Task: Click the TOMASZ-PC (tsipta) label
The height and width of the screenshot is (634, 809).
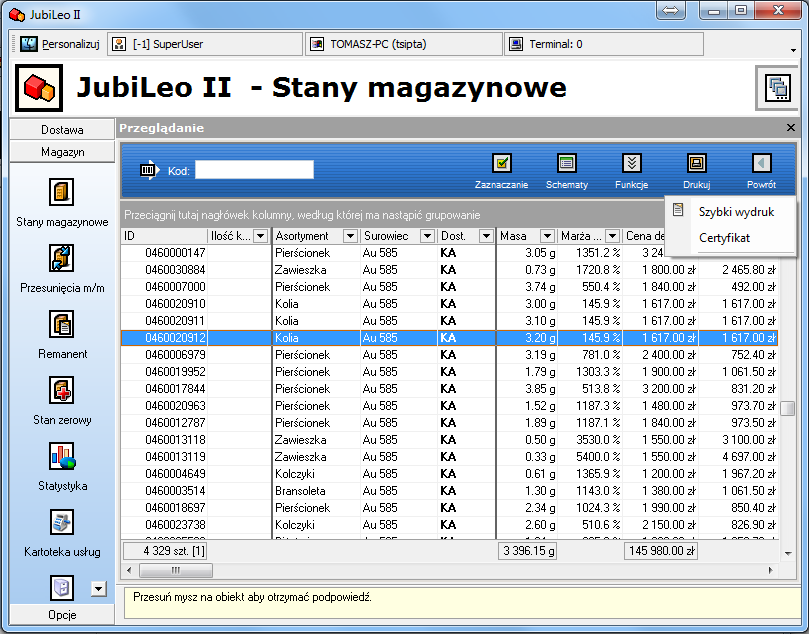Action: point(378,44)
